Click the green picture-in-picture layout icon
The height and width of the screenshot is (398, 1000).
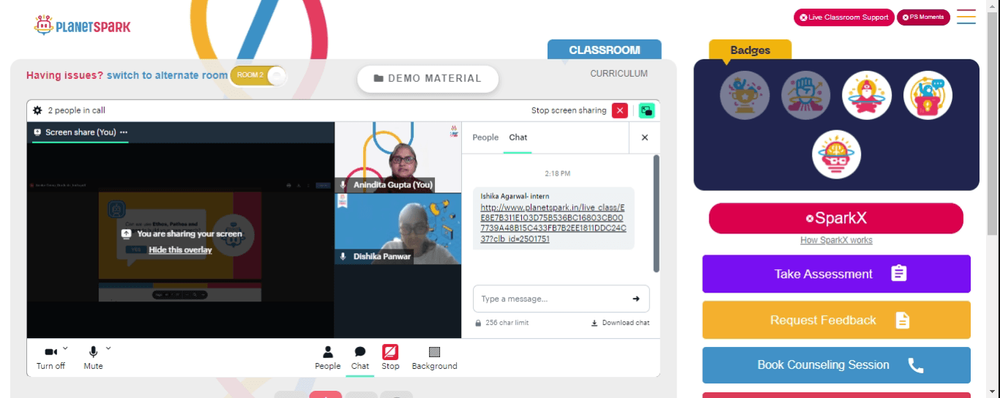tap(647, 110)
